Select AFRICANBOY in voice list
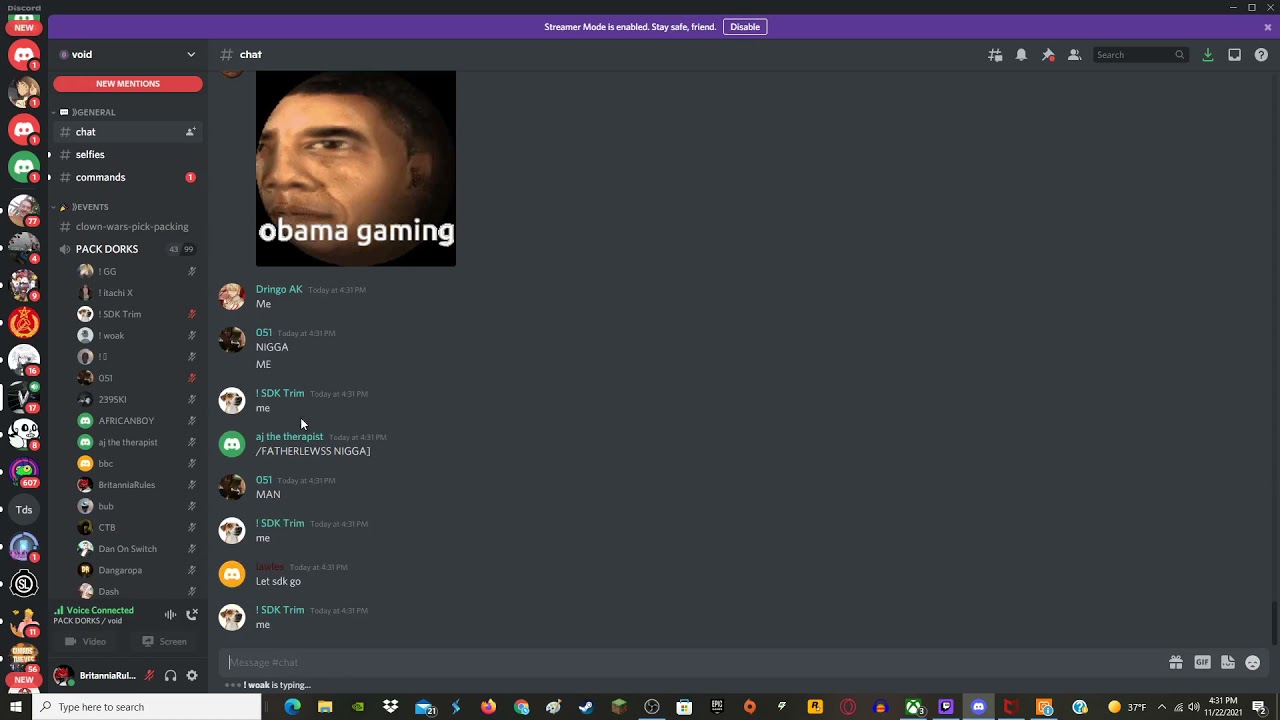 138,421
